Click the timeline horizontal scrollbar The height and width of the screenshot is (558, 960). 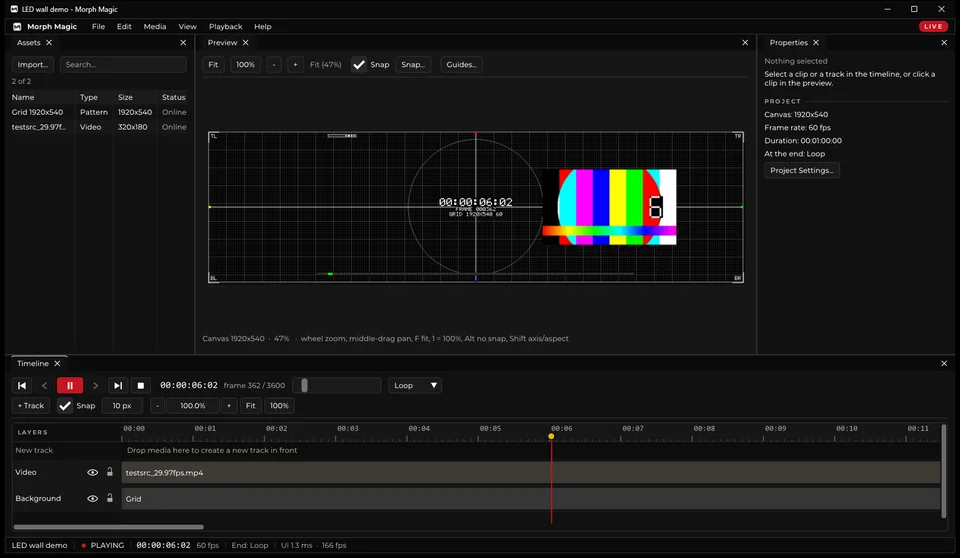108,527
